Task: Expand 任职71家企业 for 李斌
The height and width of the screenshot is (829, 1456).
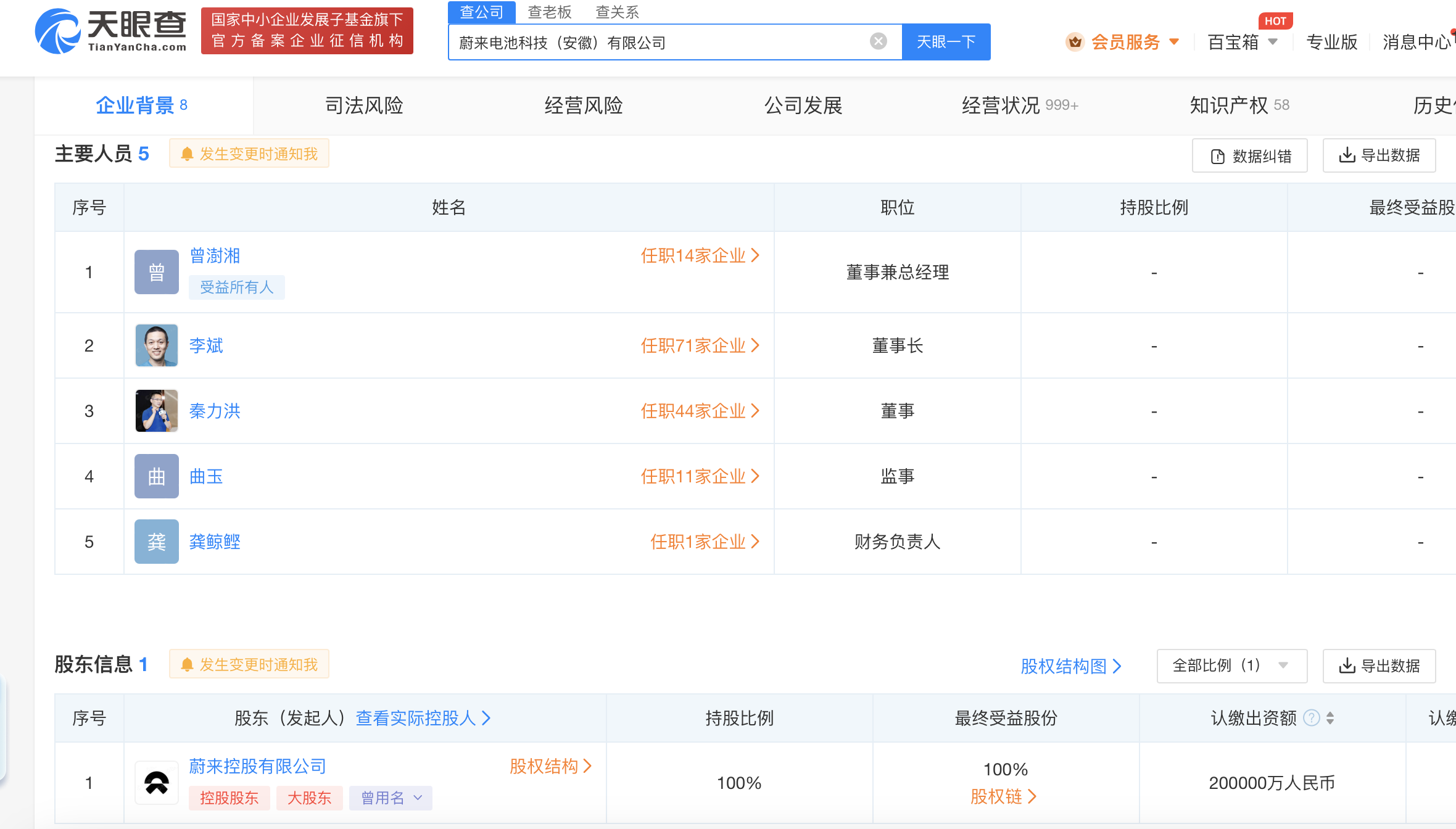Action: [700, 345]
